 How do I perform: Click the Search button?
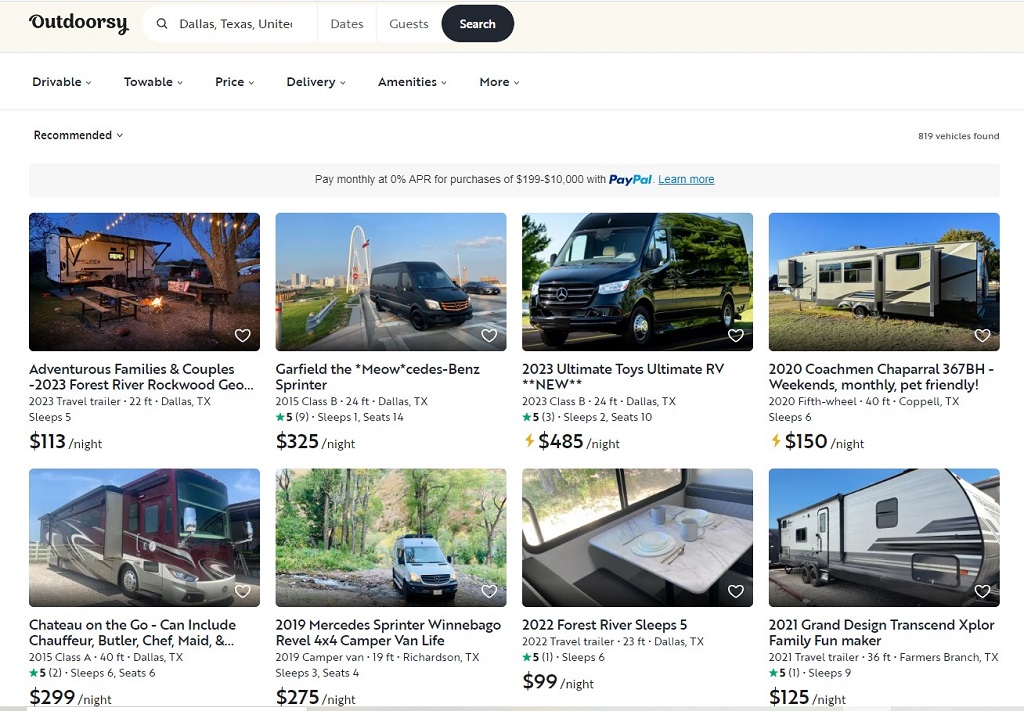click(x=477, y=23)
